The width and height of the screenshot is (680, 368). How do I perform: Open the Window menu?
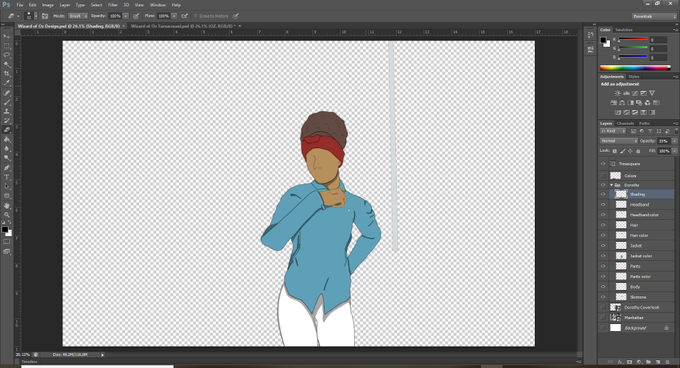pyautogui.click(x=157, y=5)
